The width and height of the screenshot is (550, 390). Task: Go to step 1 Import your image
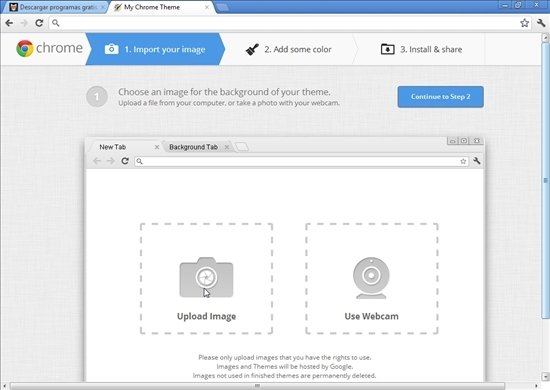click(155, 49)
